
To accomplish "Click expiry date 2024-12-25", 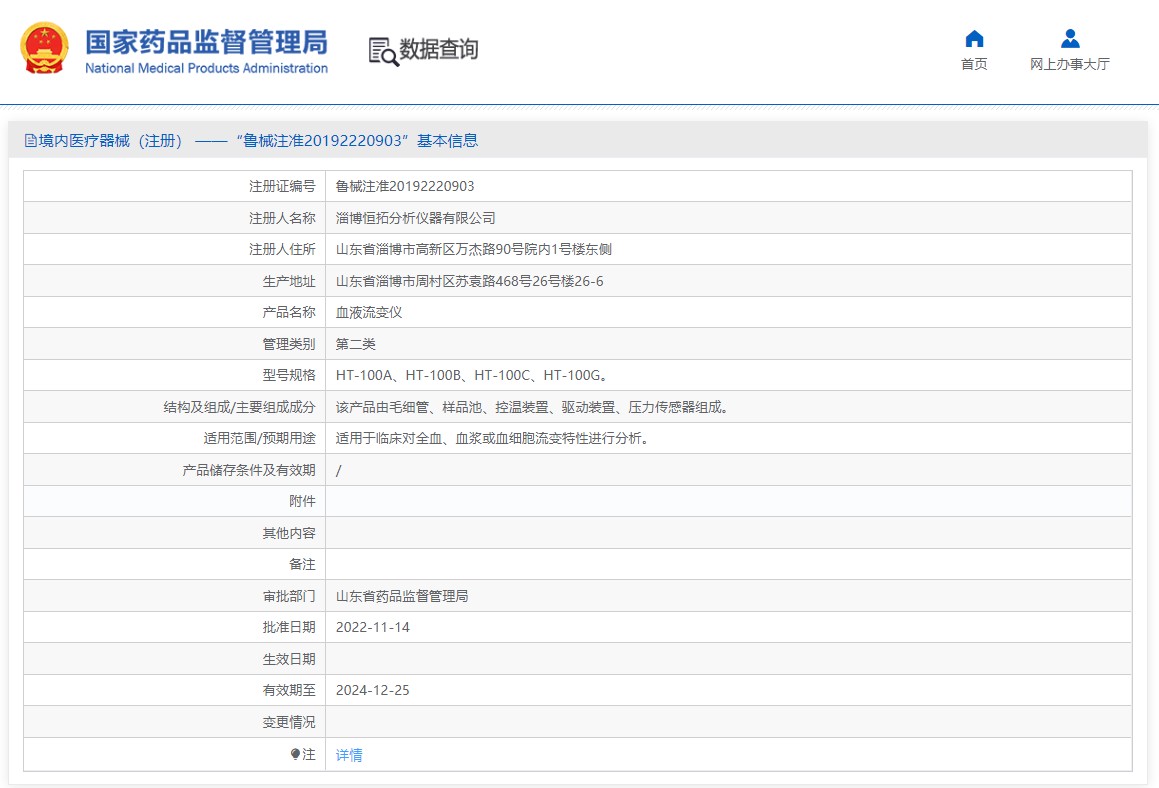I will [373, 690].
